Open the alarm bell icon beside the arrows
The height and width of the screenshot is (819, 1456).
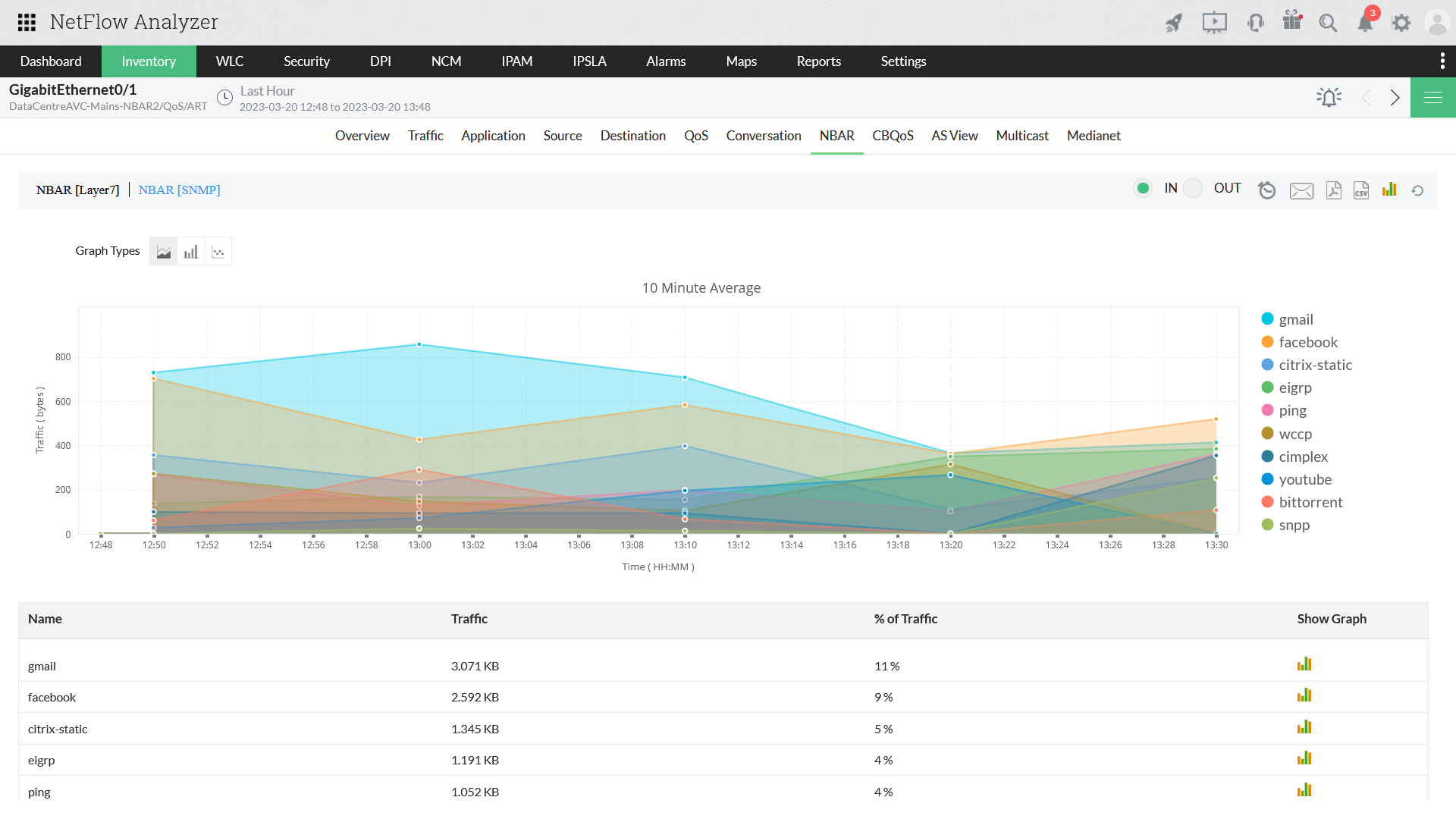point(1329,97)
